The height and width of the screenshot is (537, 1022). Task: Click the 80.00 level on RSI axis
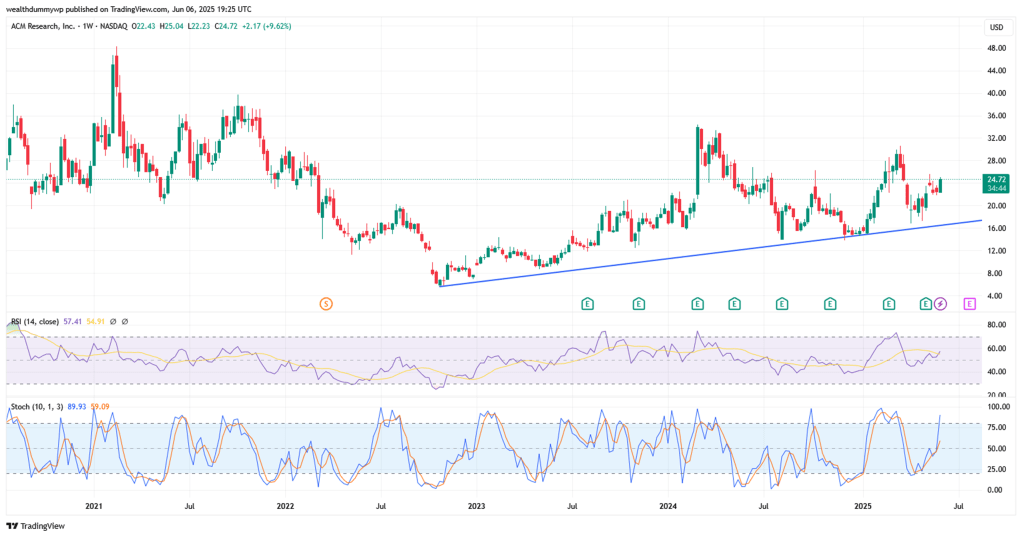(997, 325)
